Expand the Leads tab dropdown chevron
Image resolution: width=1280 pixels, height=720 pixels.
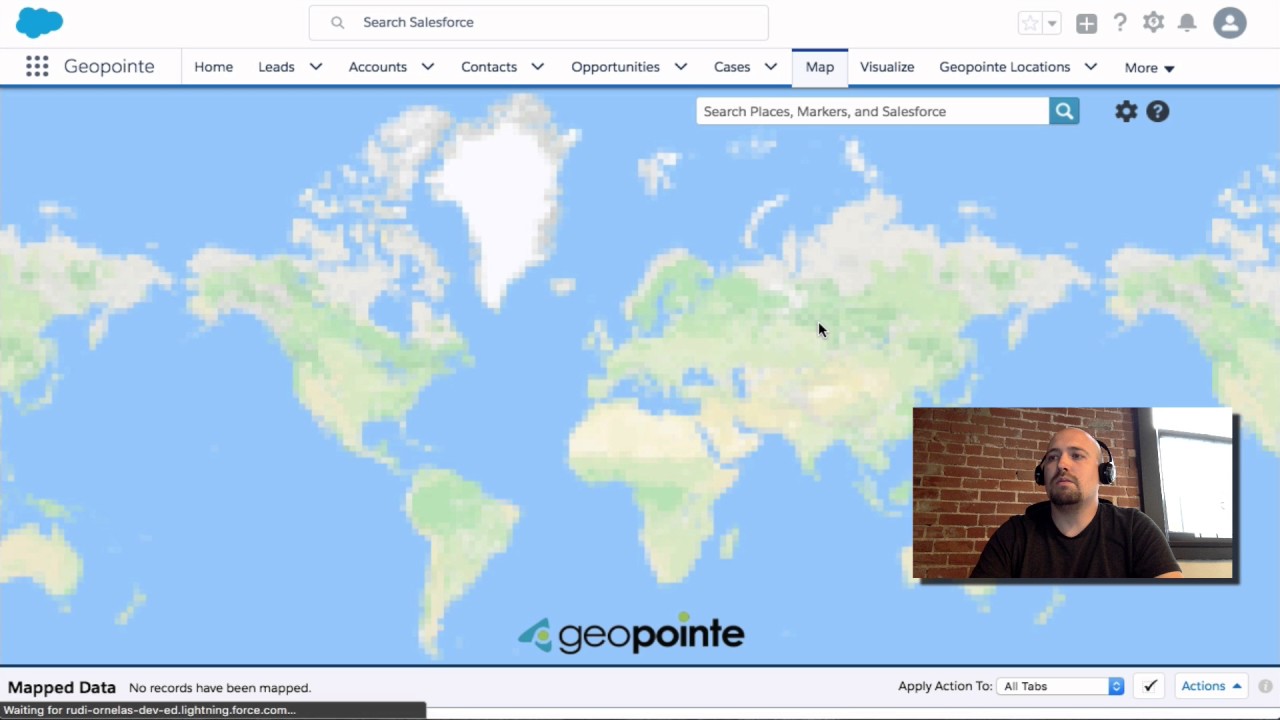click(x=316, y=67)
